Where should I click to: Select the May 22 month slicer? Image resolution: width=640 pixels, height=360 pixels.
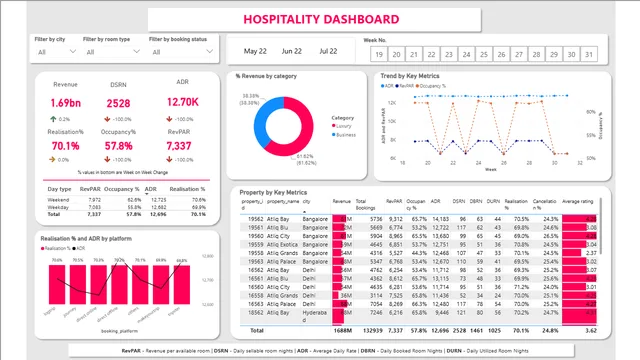pyautogui.click(x=255, y=51)
